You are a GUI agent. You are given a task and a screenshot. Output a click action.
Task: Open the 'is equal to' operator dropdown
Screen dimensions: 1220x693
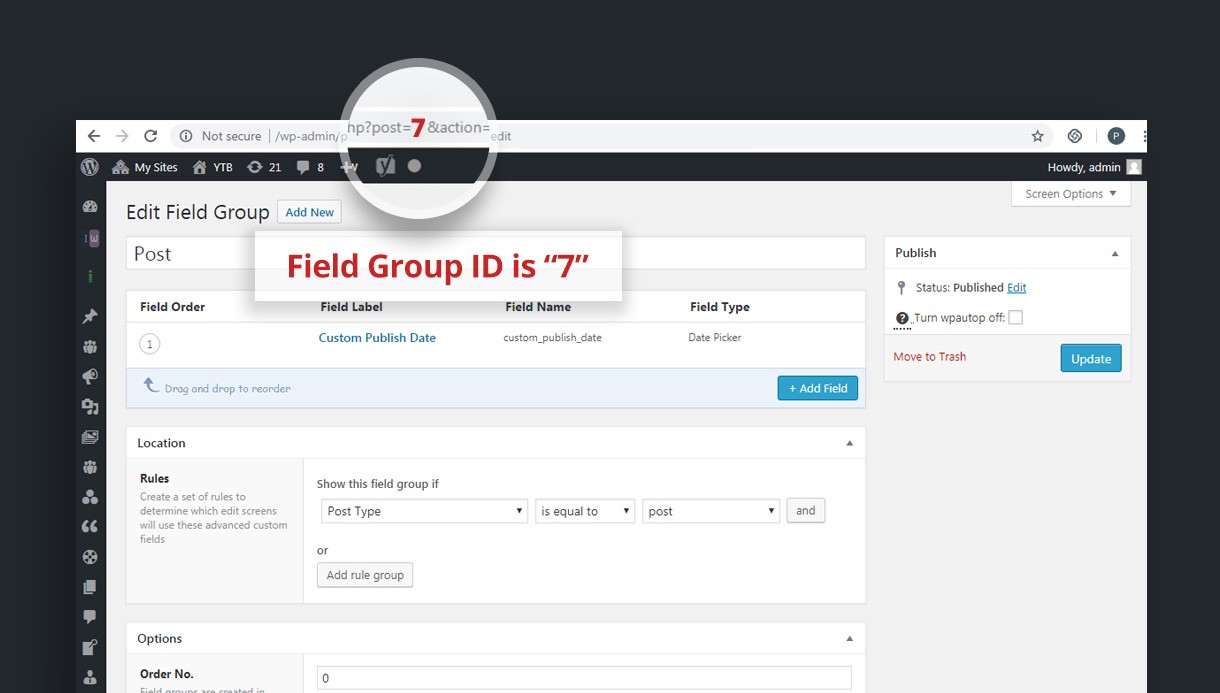coord(585,511)
